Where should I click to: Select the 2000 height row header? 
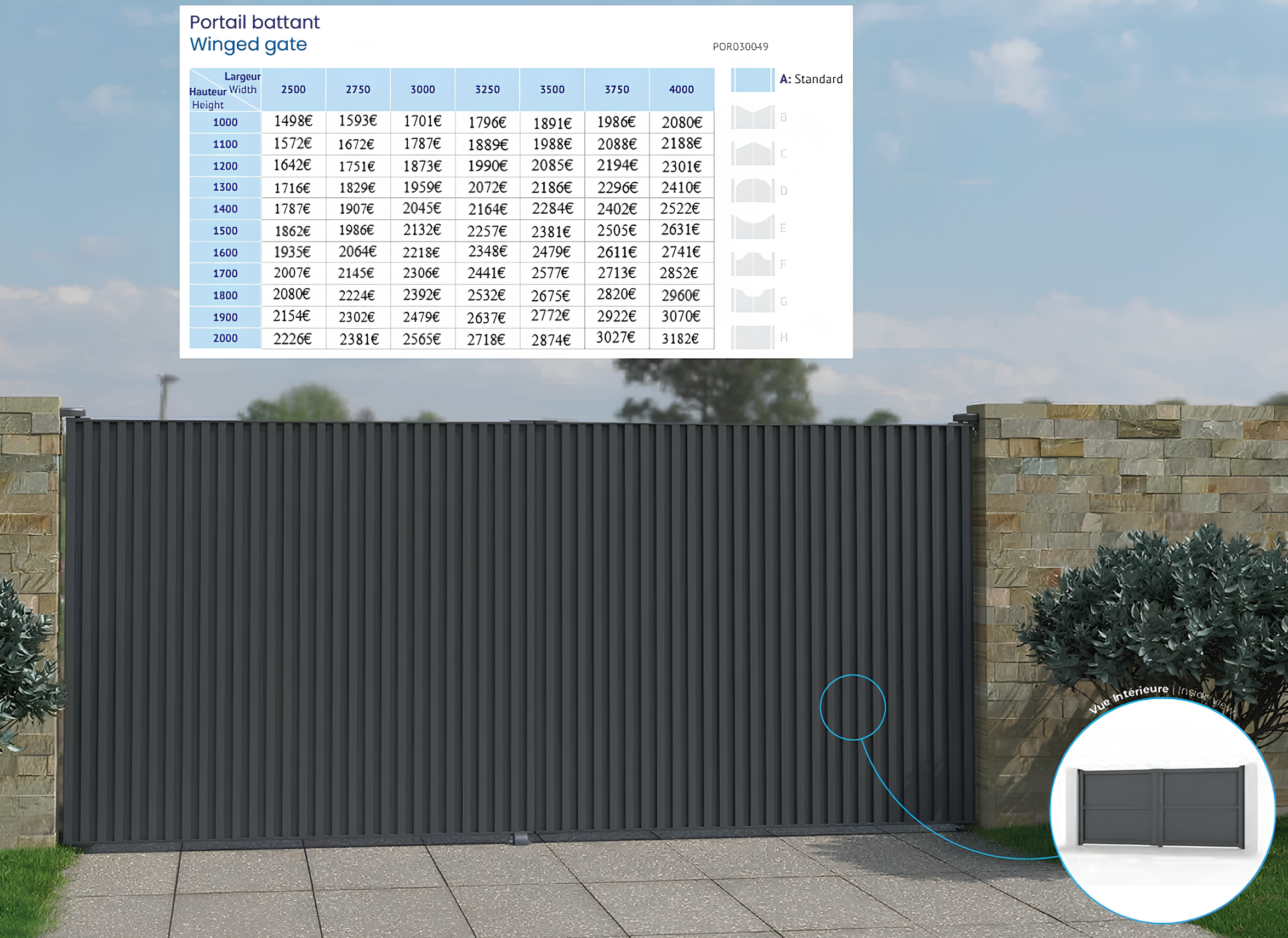point(225,339)
